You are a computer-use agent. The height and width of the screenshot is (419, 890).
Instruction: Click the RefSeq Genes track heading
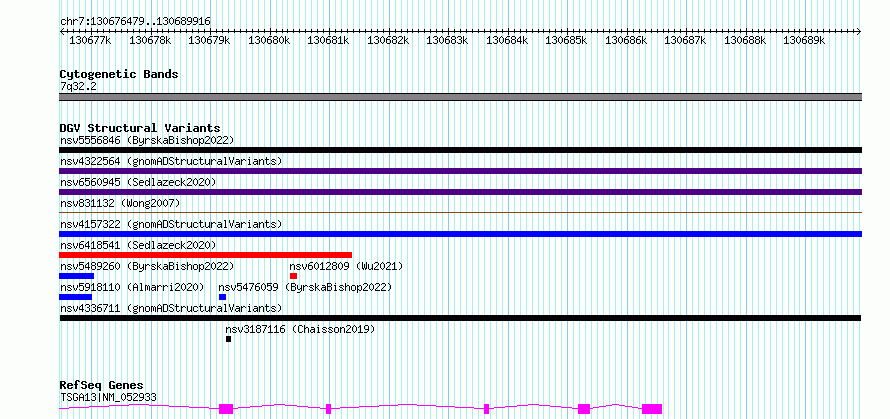102,386
